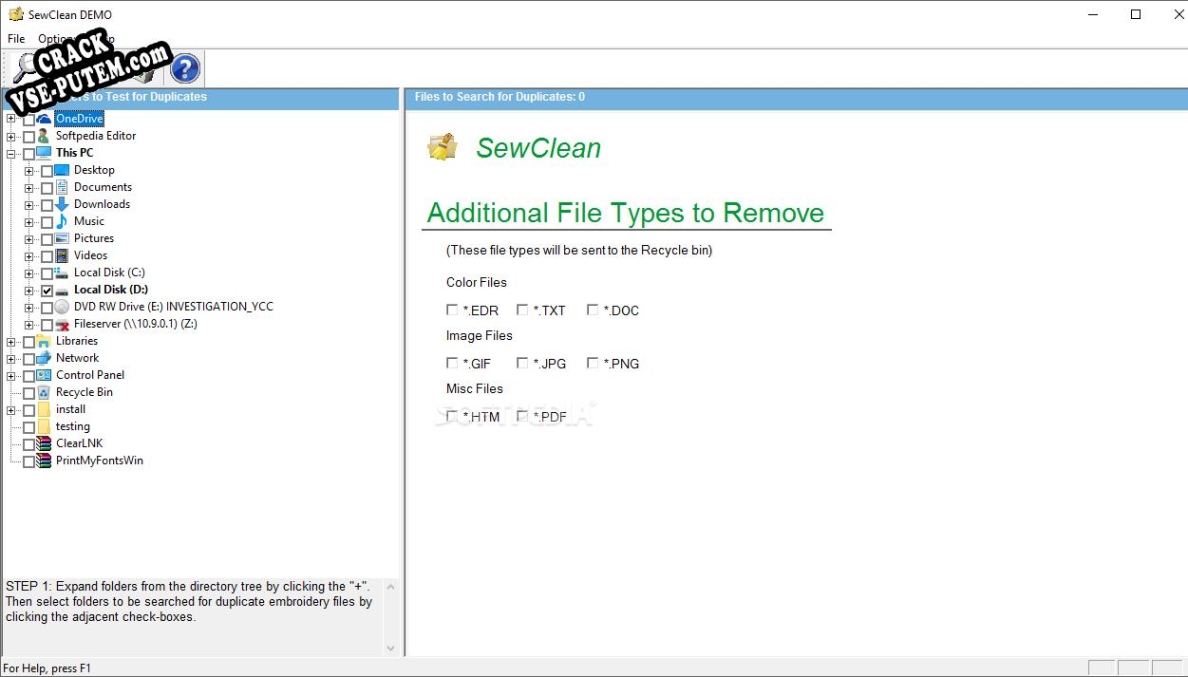The height and width of the screenshot is (677, 1188).
Task: Click the blue Help question mark toolbar icon
Action: point(185,69)
